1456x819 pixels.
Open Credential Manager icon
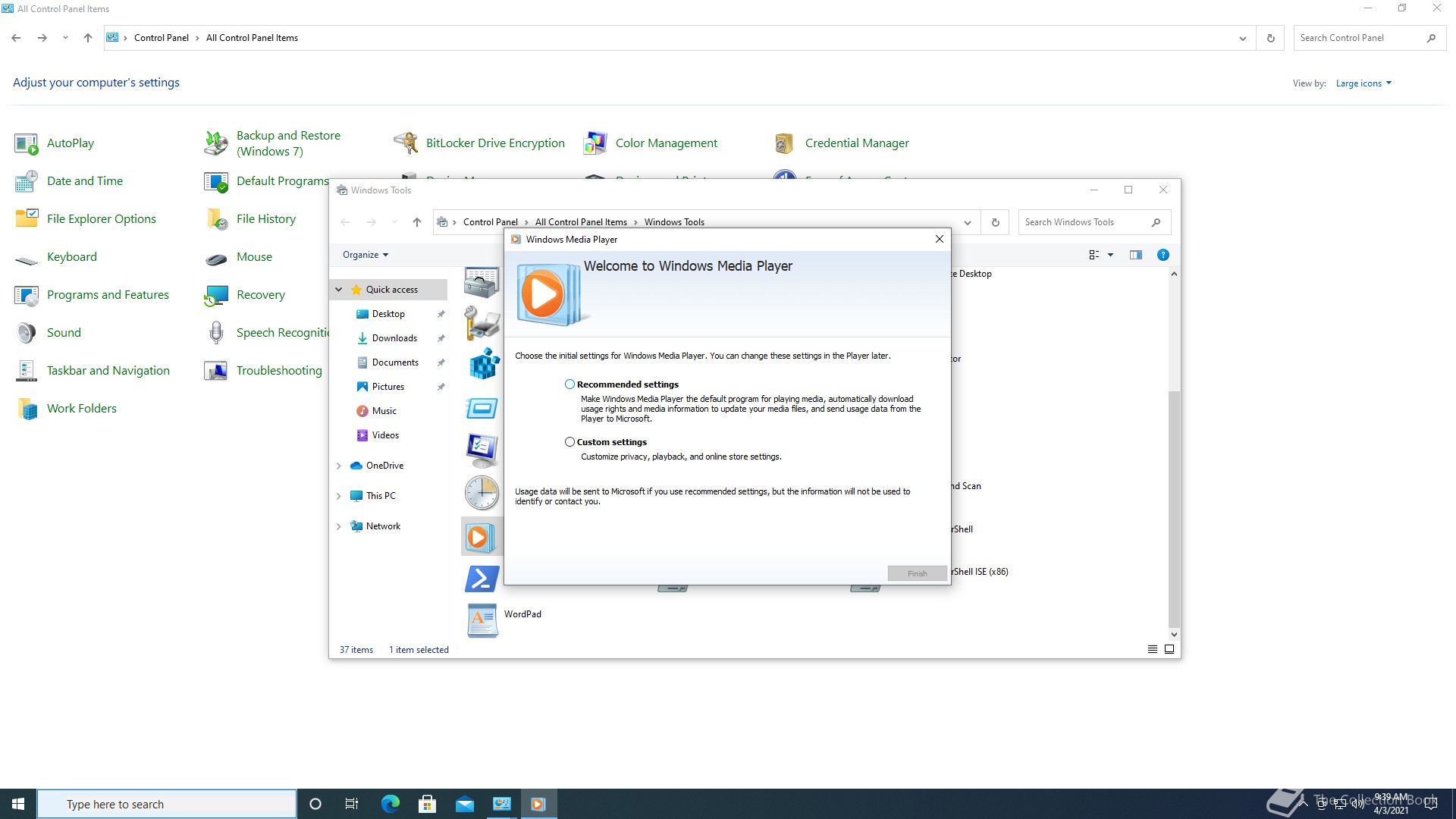click(785, 143)
